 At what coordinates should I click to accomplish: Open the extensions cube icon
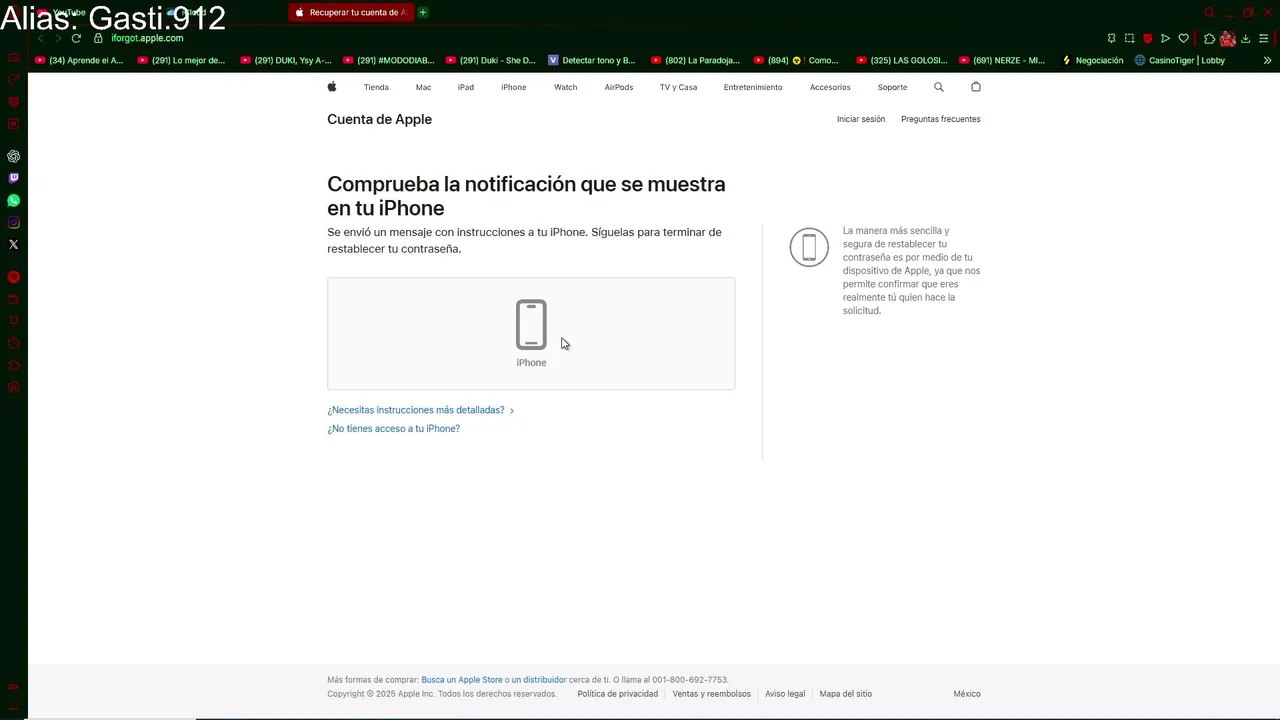pos(1210,38)
